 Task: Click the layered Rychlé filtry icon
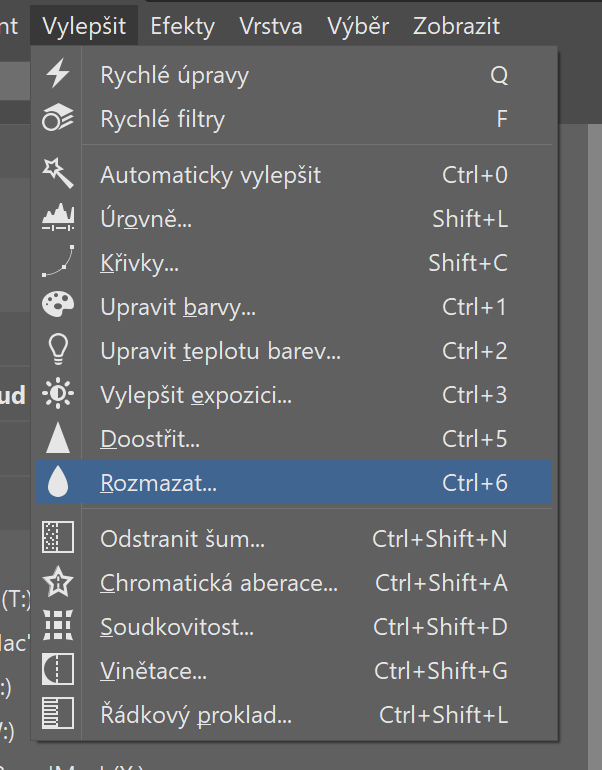point(59,119)
